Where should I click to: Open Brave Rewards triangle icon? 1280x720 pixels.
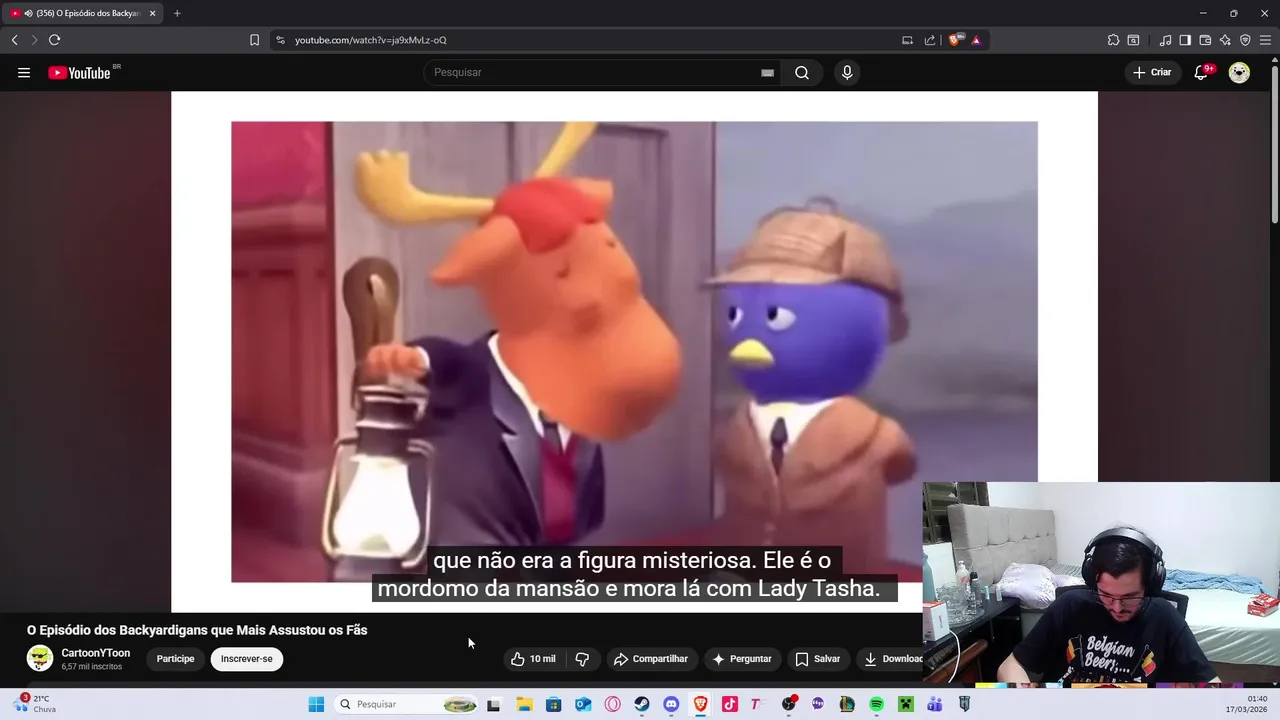(x=976, y=40)
